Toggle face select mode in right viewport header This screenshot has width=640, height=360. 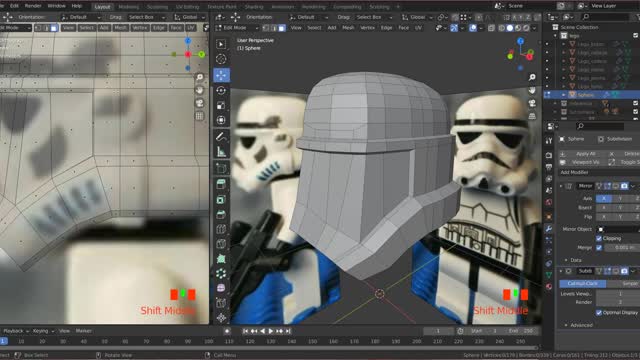pyautogui.click(x=282, y=28)
